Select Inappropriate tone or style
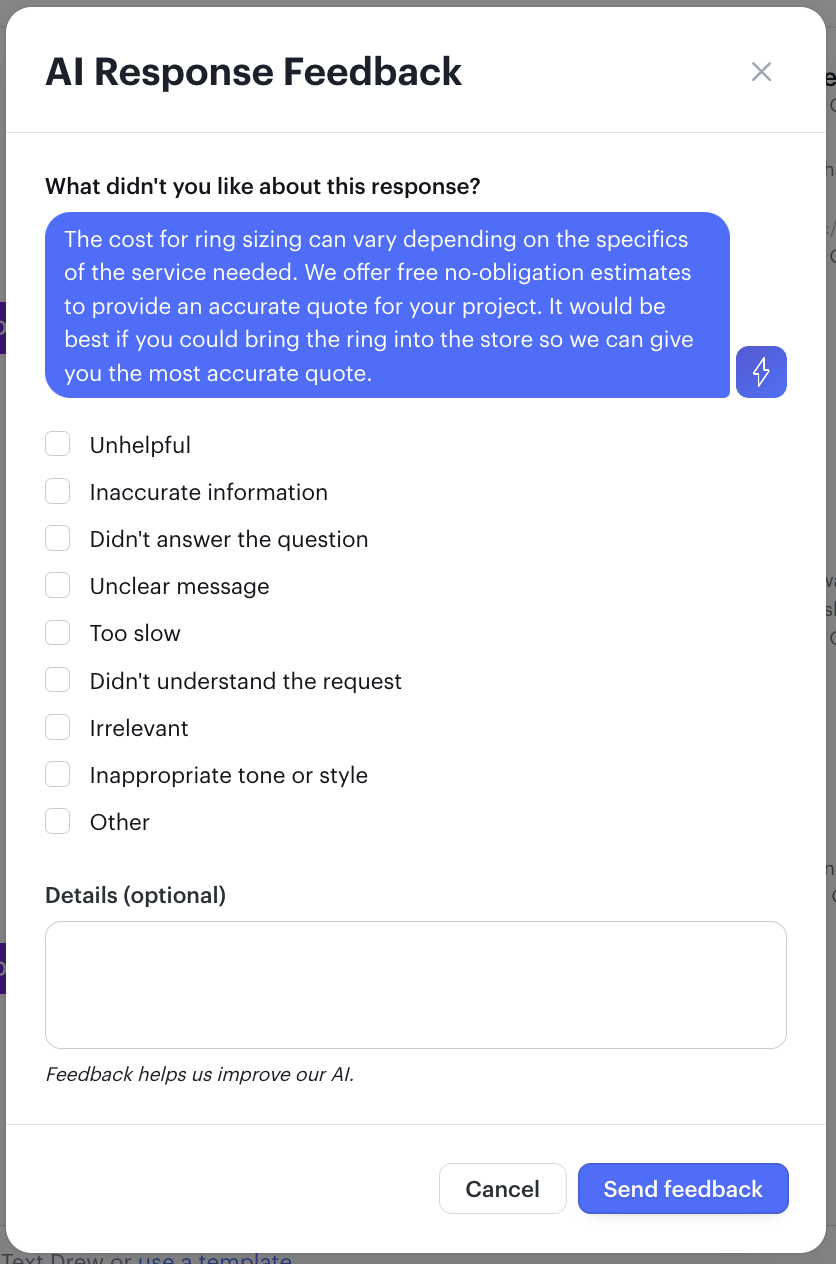 pos(57,773)
